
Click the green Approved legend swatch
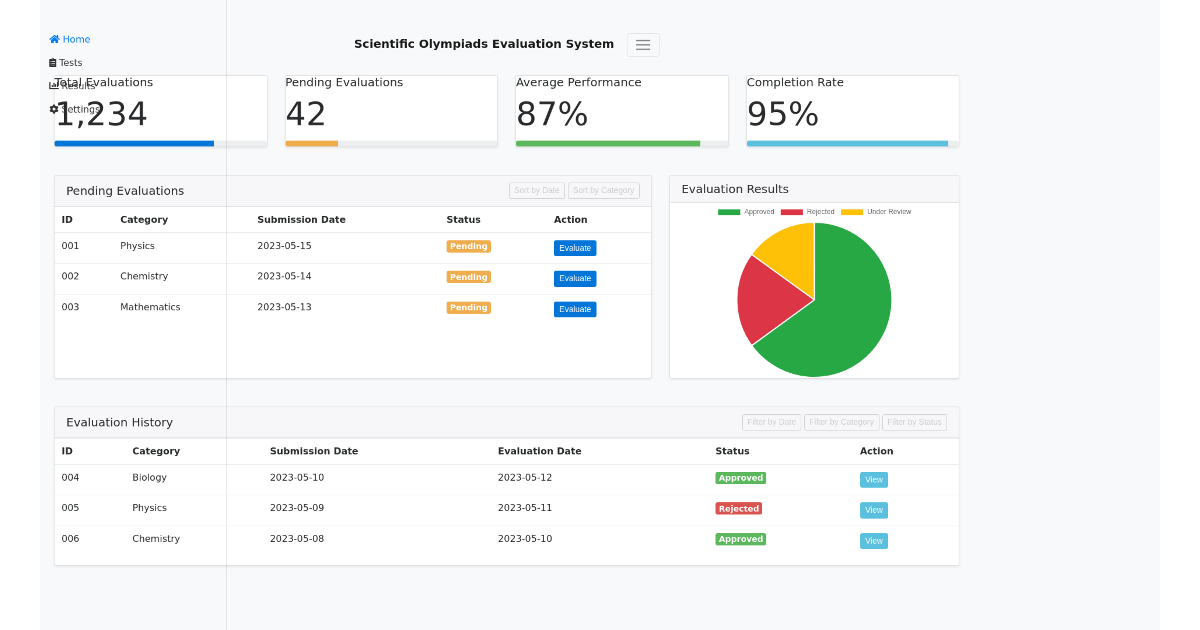tap(729, 212)
